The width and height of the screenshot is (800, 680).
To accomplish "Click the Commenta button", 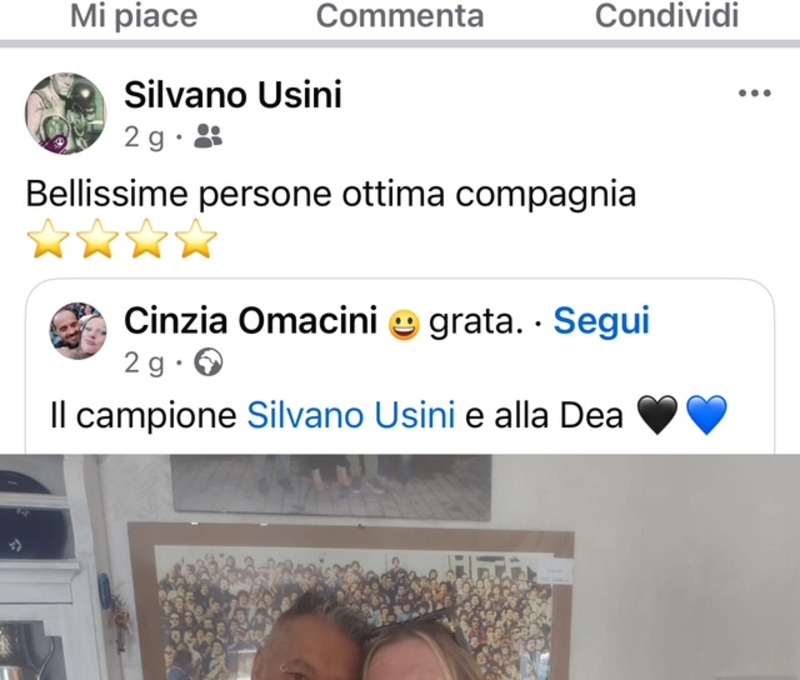I will pos(400,15).
